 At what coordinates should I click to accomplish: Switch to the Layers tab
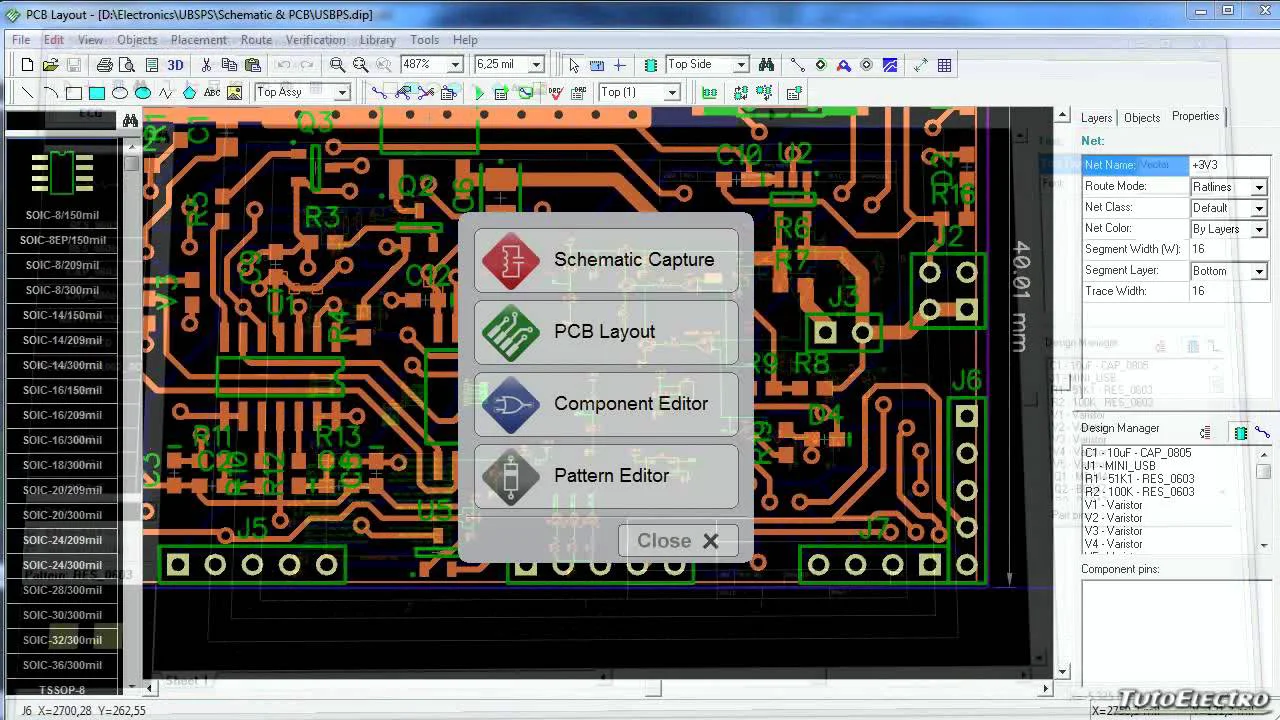point(1096,118)
